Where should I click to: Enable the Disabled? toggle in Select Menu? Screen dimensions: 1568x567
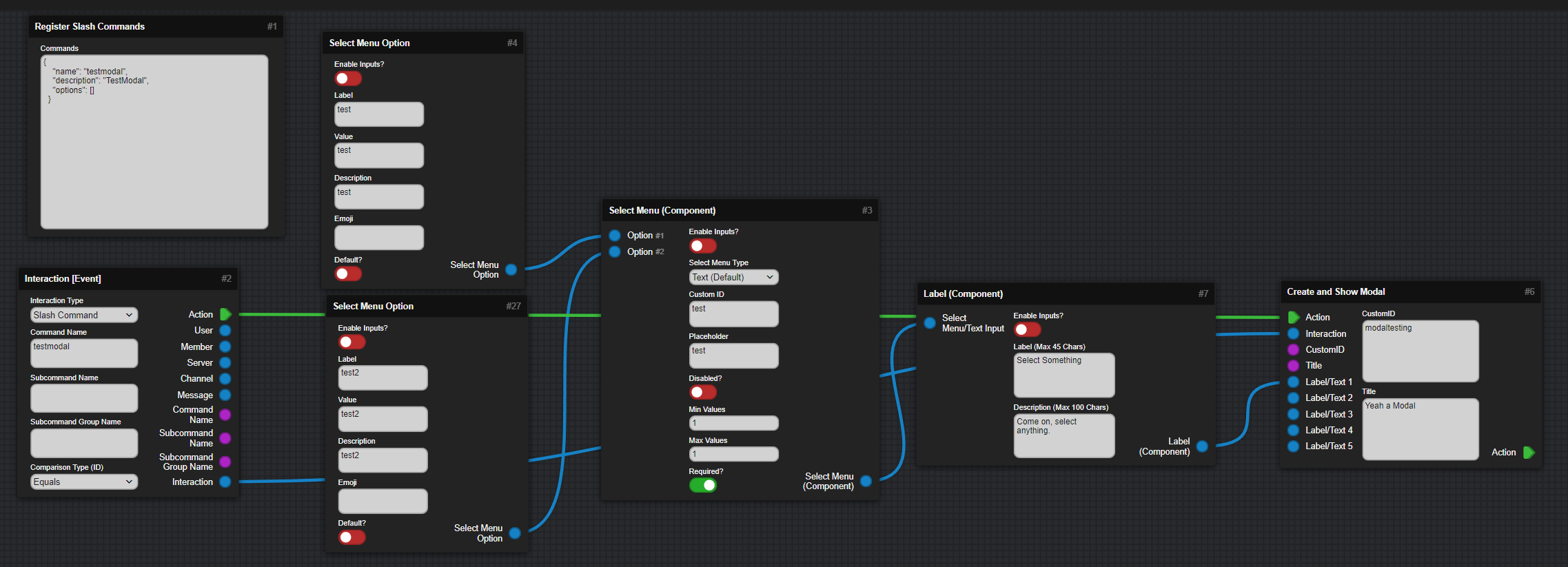point(703,392)
